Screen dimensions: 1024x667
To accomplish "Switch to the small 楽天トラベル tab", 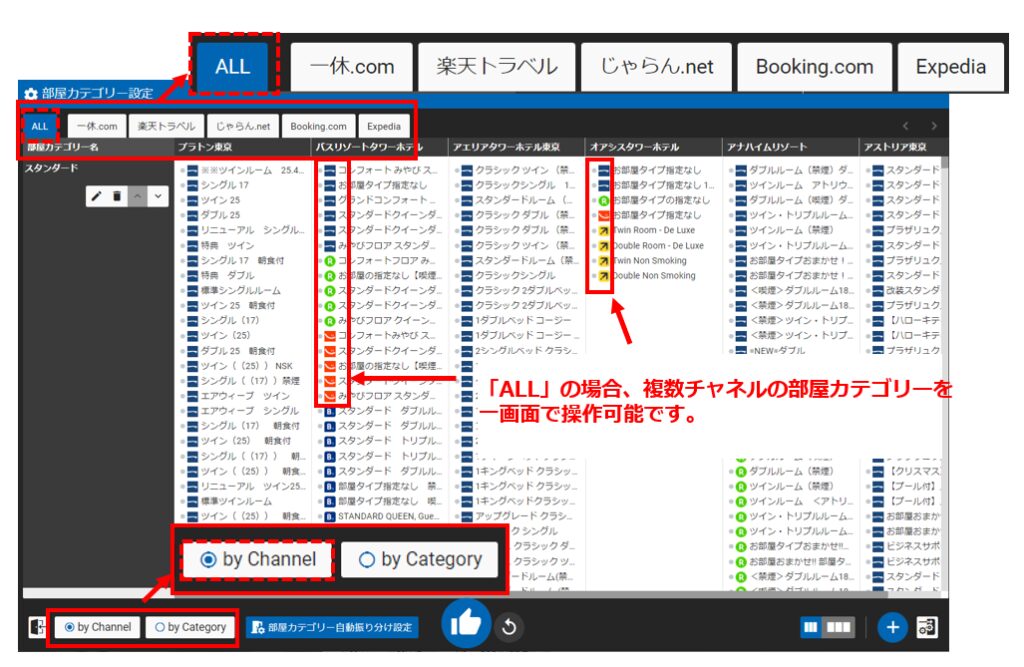I will pyautogui.click(x=167, y=127).
